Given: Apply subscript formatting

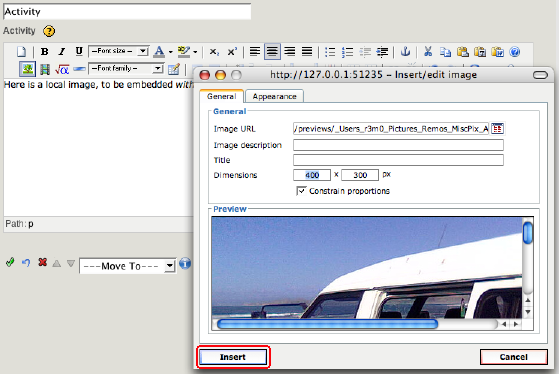Looking at the screenshot, I should click(x=214, y=52).
